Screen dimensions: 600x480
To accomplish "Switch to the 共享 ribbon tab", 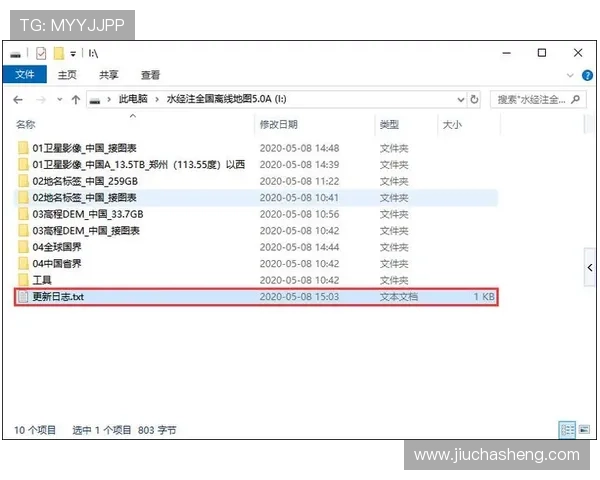I will pyautogui.click(x=109, y=75).
